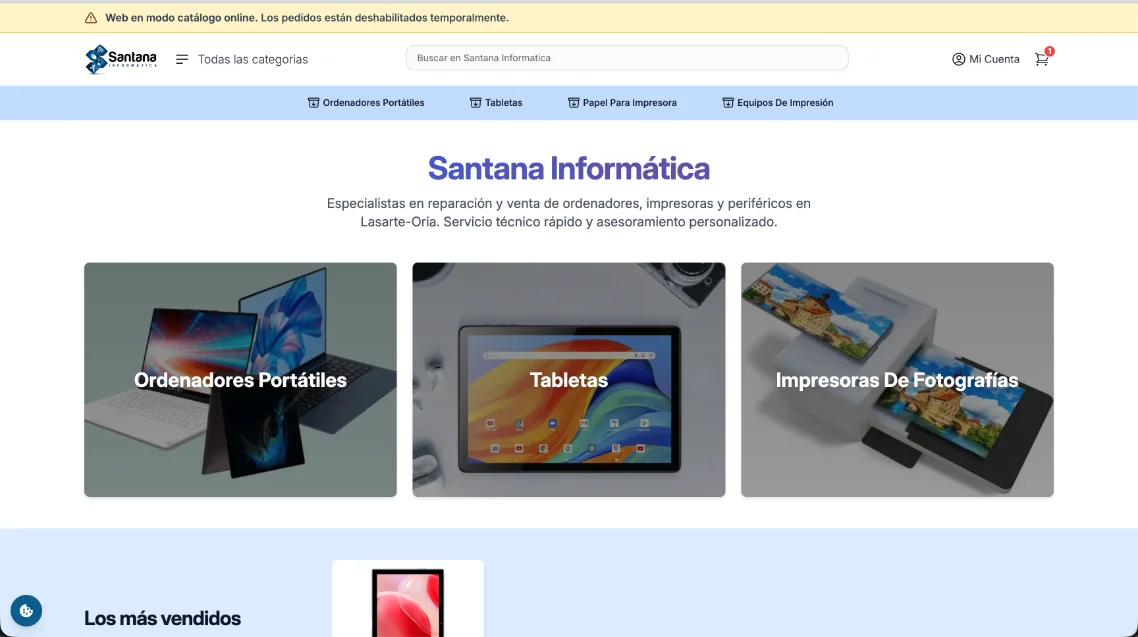Click the Mi Cuenta user icon
1138x637 pixels.
click(959, 59)
